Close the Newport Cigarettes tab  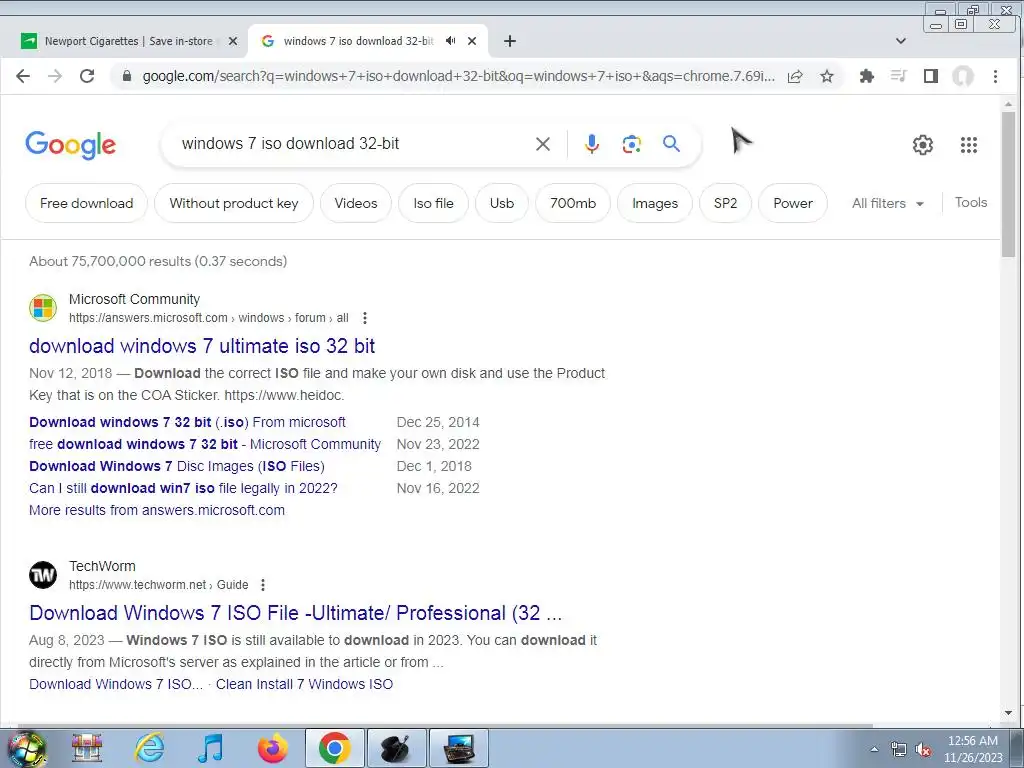(232, 41)
